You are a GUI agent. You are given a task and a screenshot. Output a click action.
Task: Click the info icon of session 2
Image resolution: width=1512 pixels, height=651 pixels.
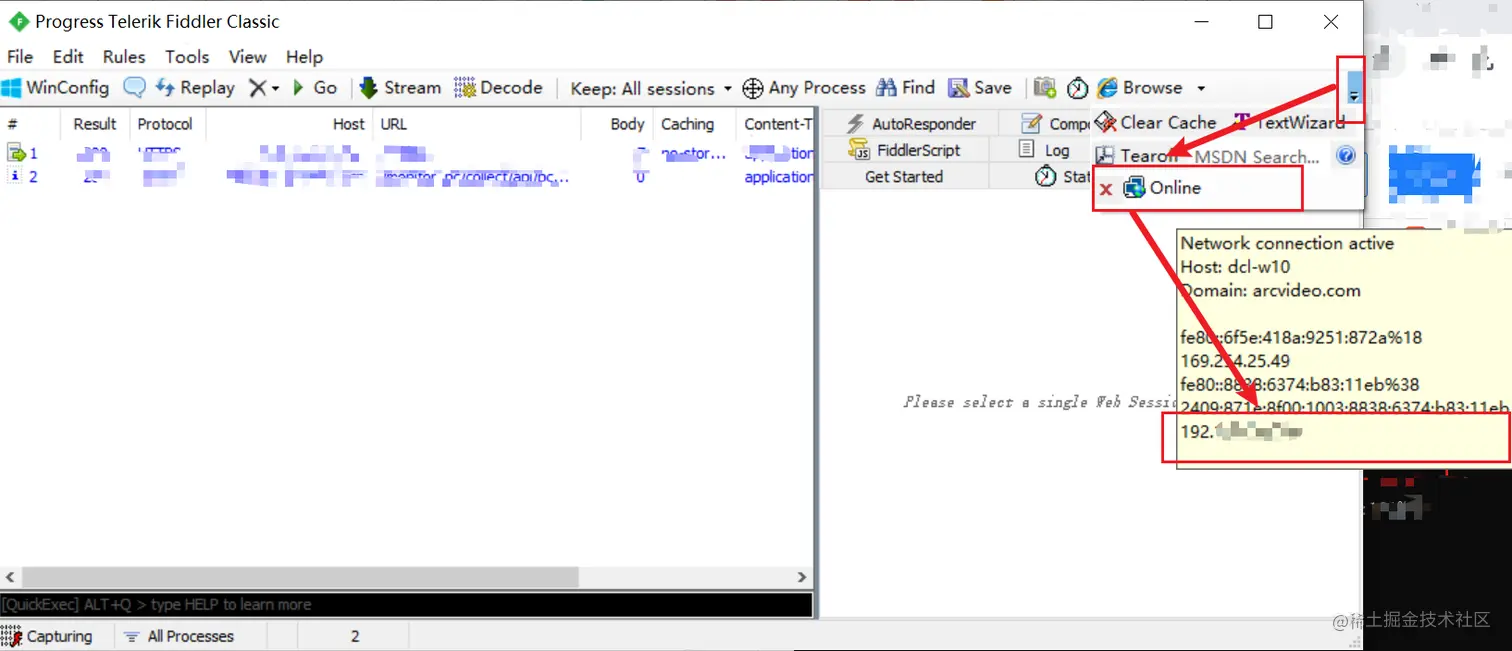pyautogui.click(x=14, y=176)
